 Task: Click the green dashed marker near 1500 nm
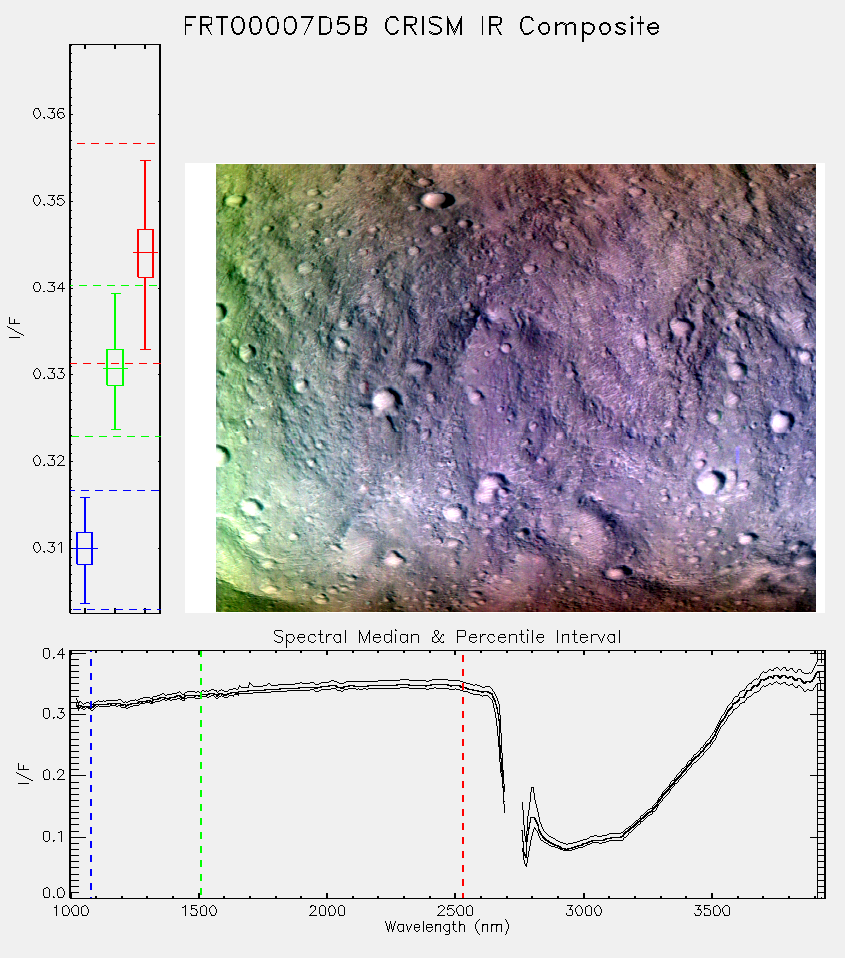(201, 773)
